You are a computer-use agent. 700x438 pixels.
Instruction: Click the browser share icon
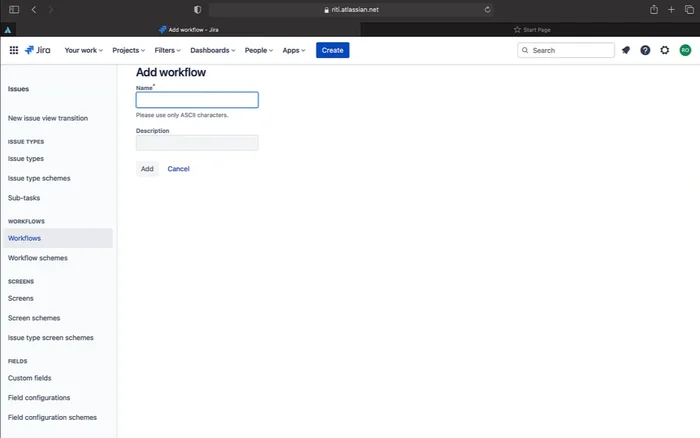(x=654, y=9)
